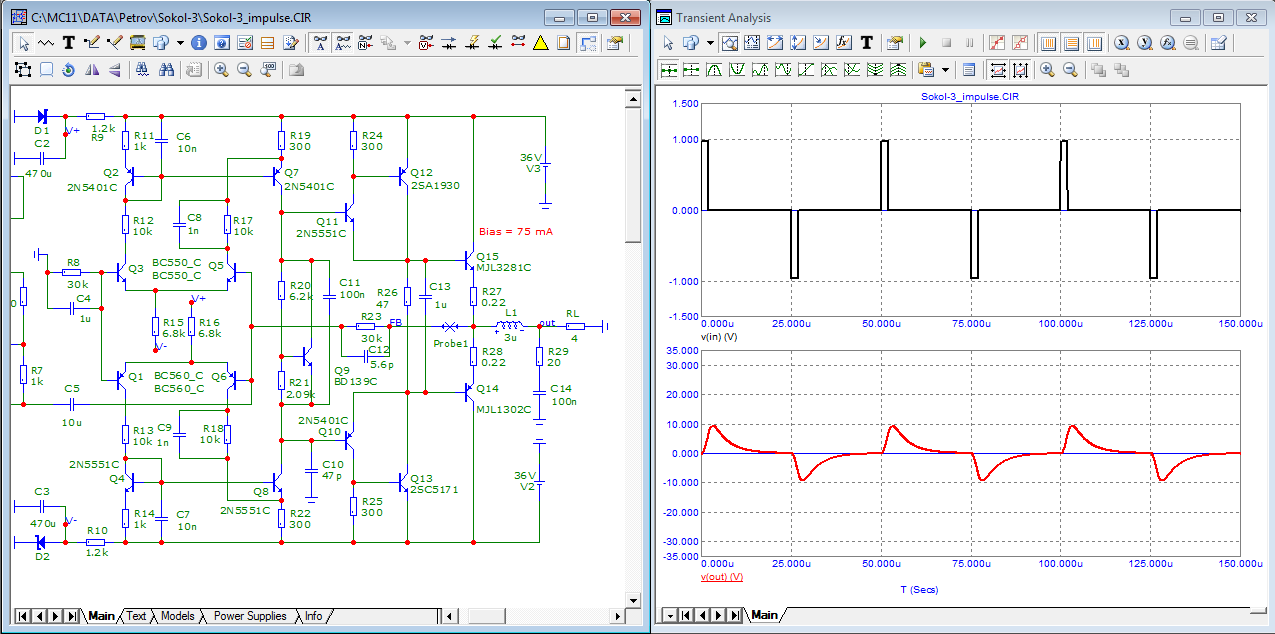Click the Run analysis green play button
Screen dimensions: 1275x634
coord(923,43)
